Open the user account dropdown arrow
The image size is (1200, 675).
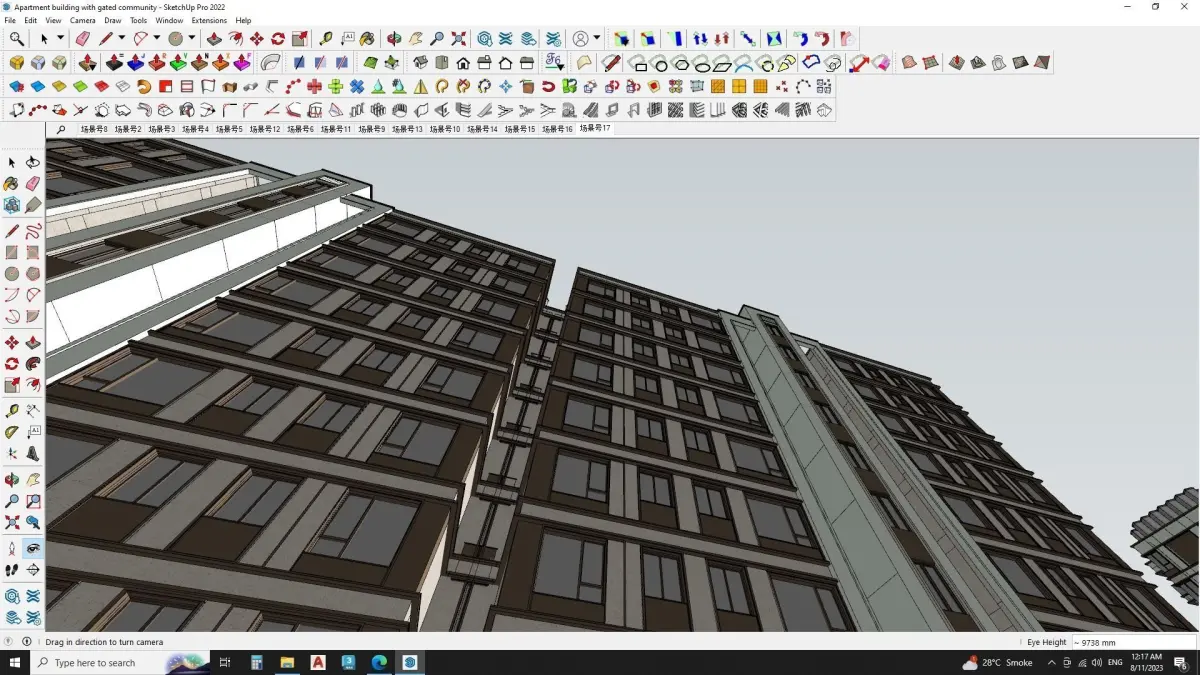tap(597, 38)
